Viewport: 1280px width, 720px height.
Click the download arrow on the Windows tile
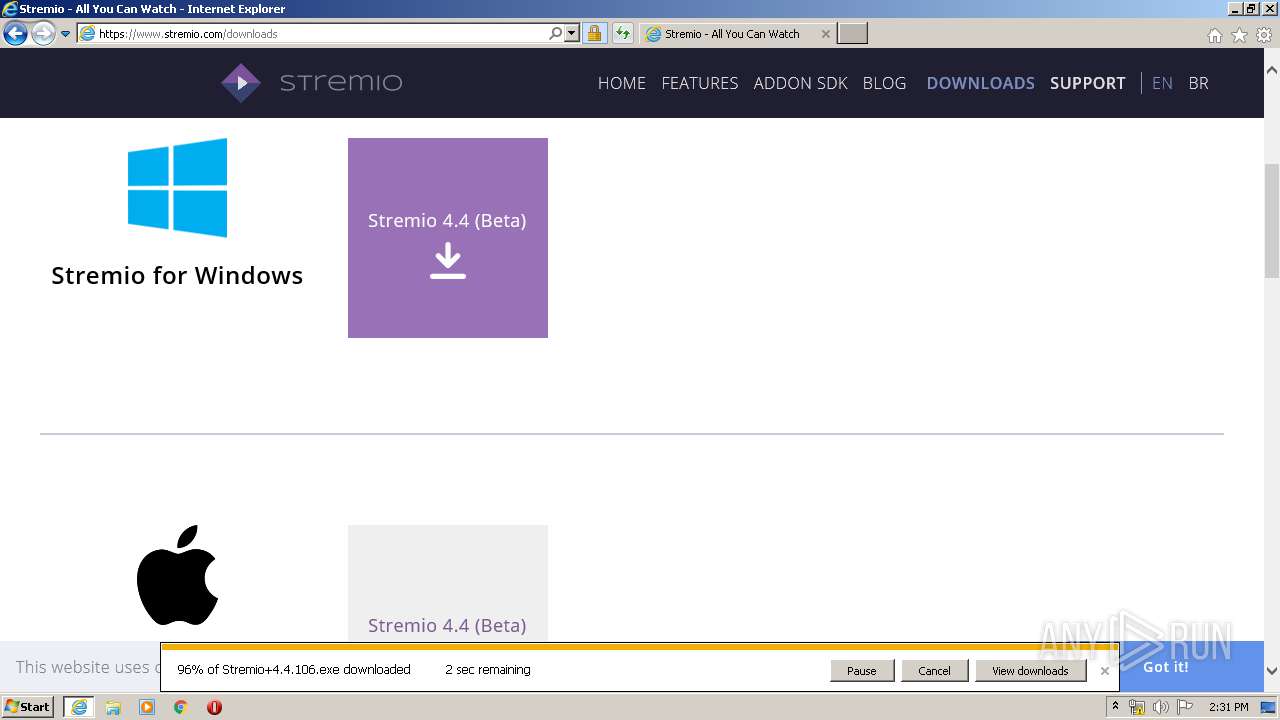[447, 262]
